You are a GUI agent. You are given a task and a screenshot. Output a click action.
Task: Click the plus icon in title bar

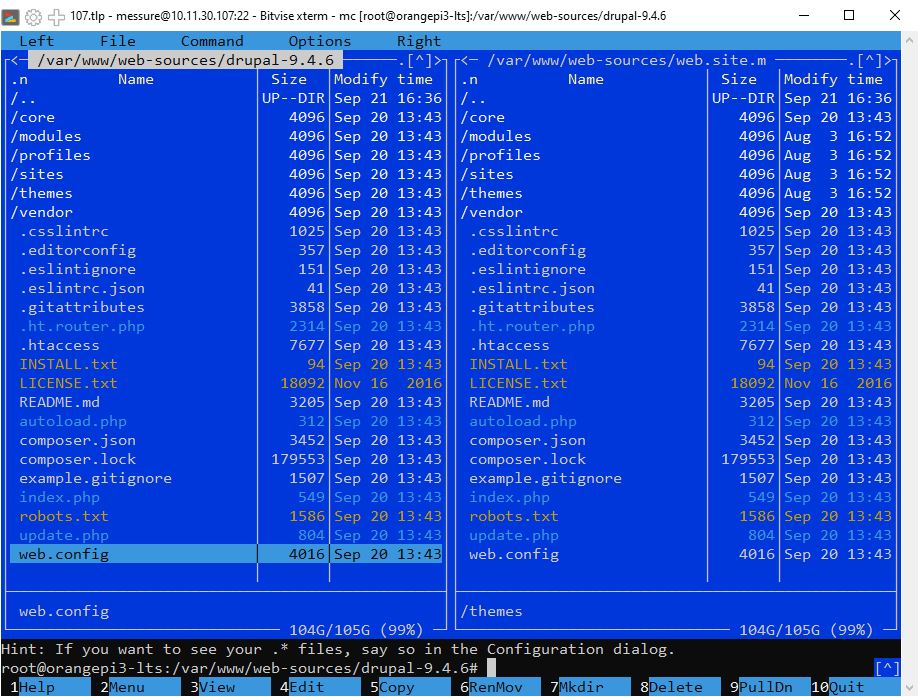click(56, 16)
